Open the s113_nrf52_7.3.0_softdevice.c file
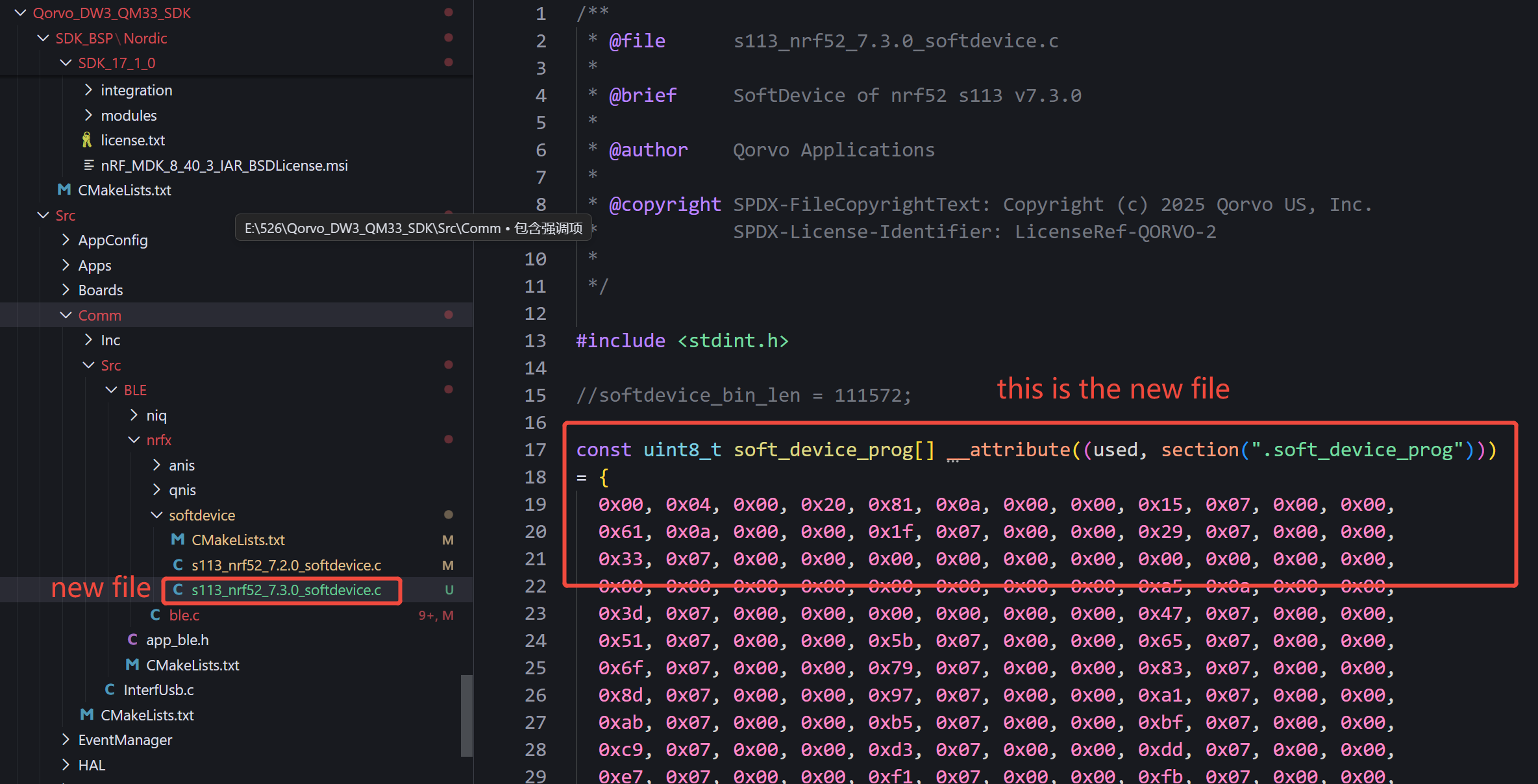1538x784 pixels. point(286,590)
